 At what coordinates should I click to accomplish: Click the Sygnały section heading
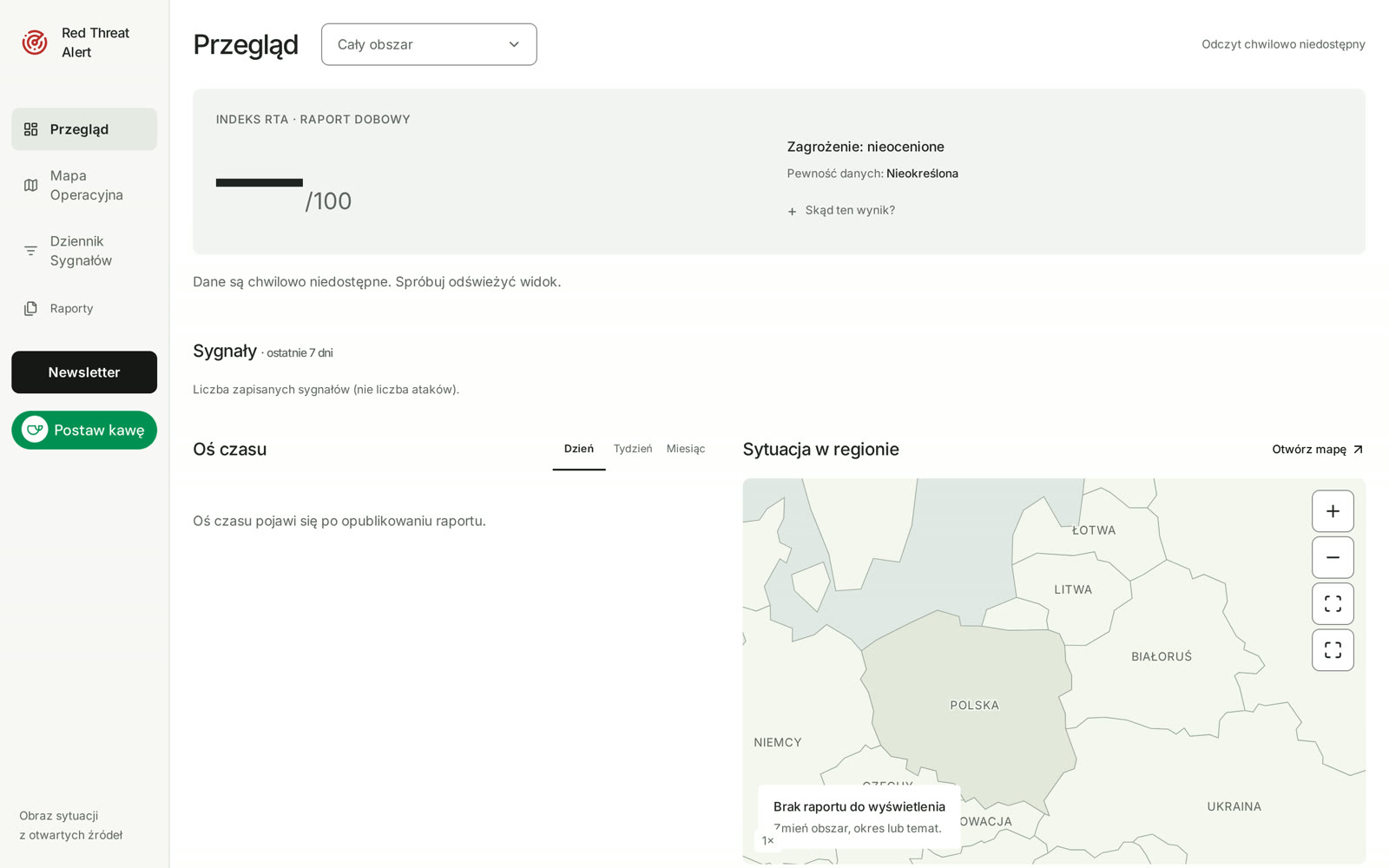pyautogui.click(x=225, y=352)
